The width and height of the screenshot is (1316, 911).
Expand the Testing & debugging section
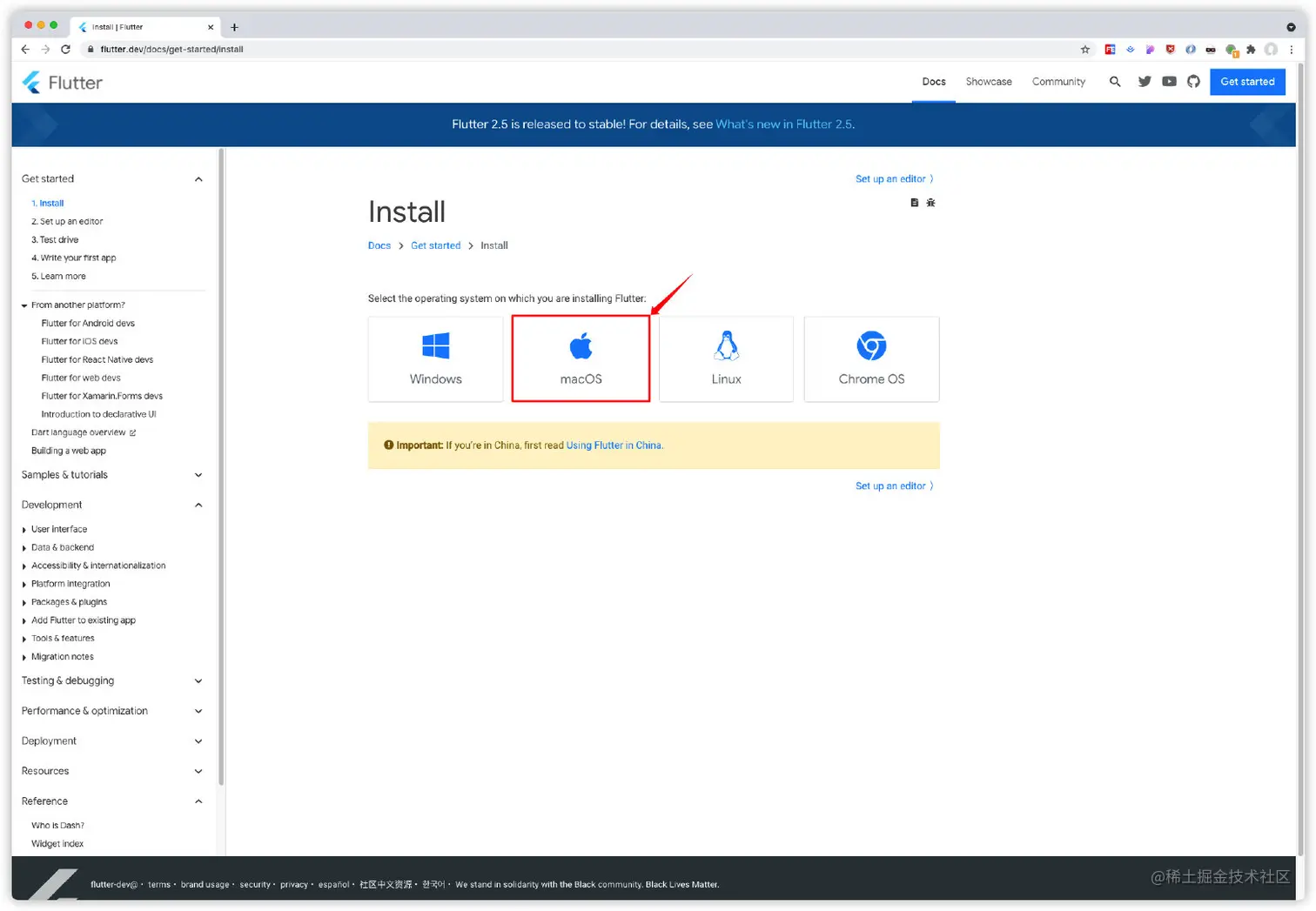point(198,681)
